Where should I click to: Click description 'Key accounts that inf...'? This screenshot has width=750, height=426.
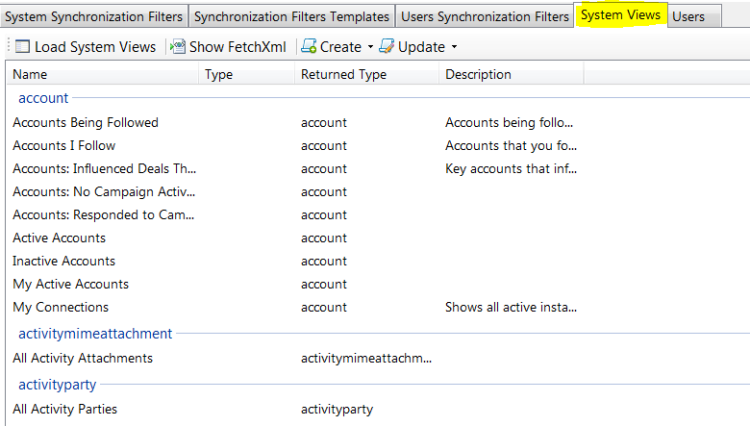point(511,169)
